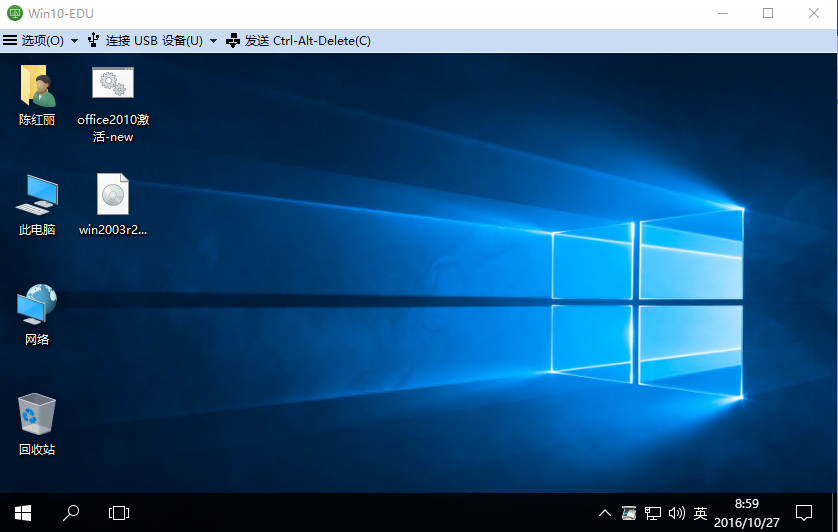
Task: Switch input method via 英 indicator
Action: tap(700, 513)
